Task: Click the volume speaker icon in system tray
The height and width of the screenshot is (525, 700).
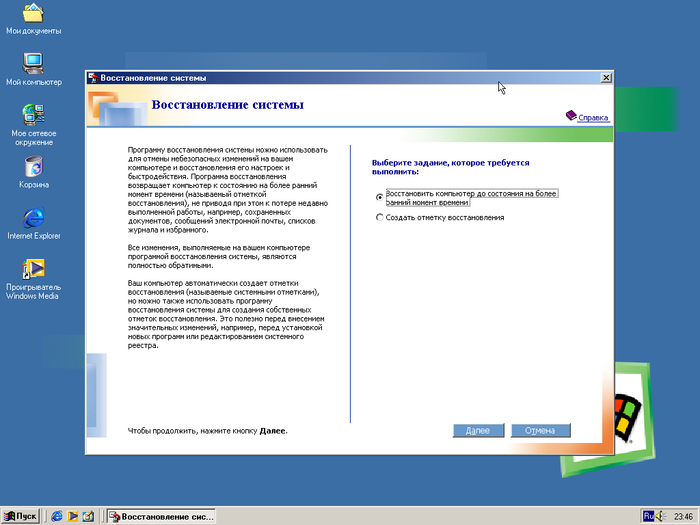Action: pyautogui.click(x=661, y=516)
